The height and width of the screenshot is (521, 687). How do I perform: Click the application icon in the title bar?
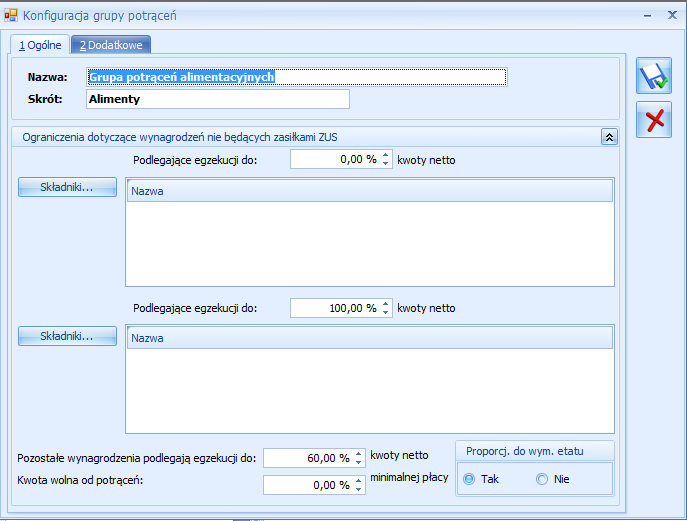click(x=11, y=16)
